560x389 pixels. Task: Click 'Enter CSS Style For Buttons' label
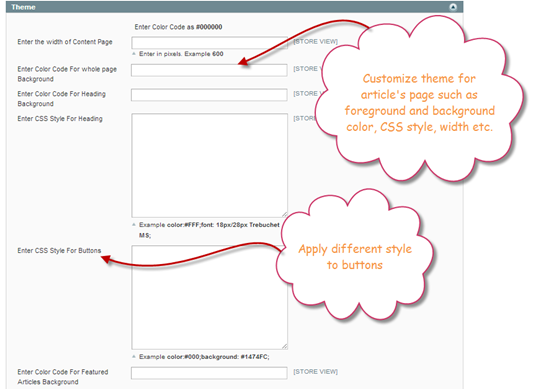(x=59, y=250)
